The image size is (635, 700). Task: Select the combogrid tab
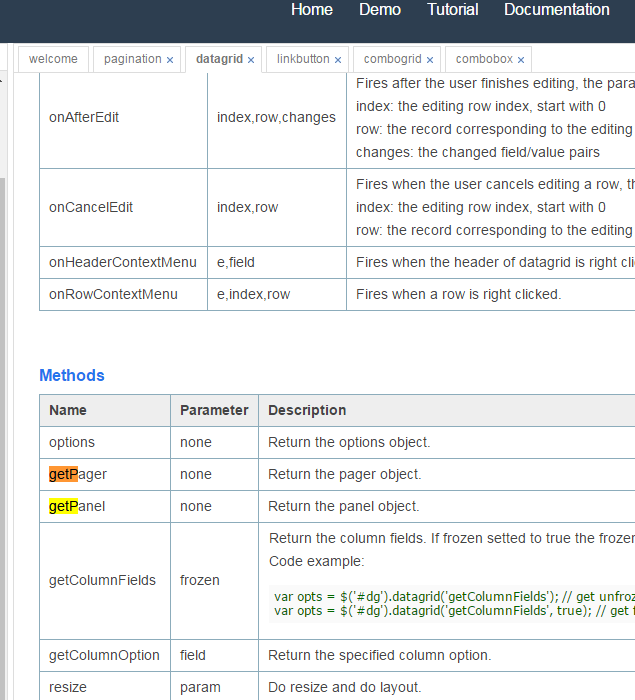click(x=392, y=59)
